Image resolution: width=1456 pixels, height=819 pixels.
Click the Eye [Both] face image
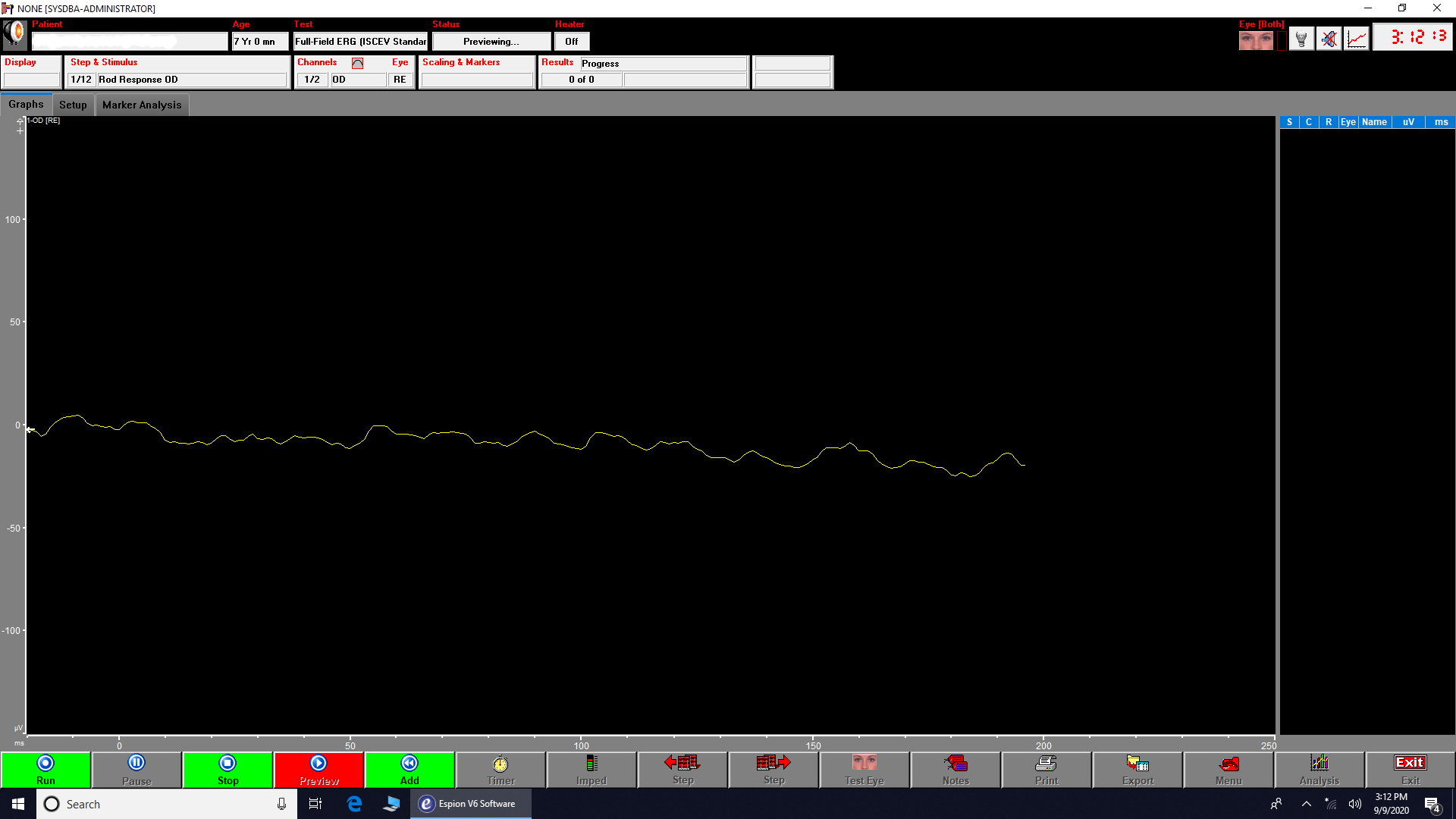tap(1256, 40)
